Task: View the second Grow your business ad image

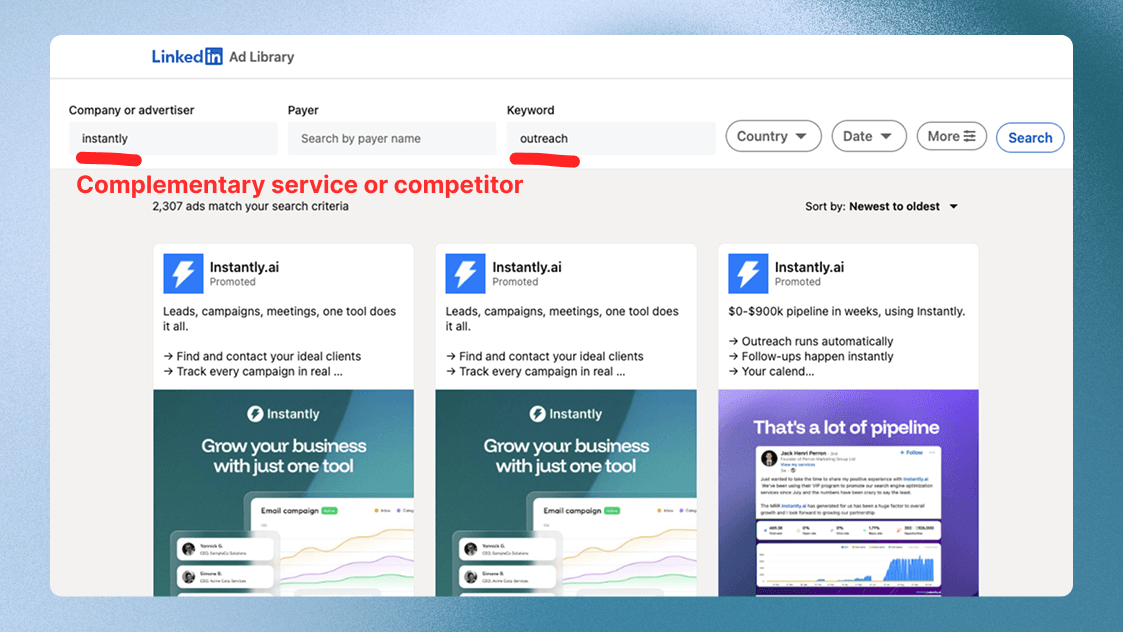Action: click(566, 493)
